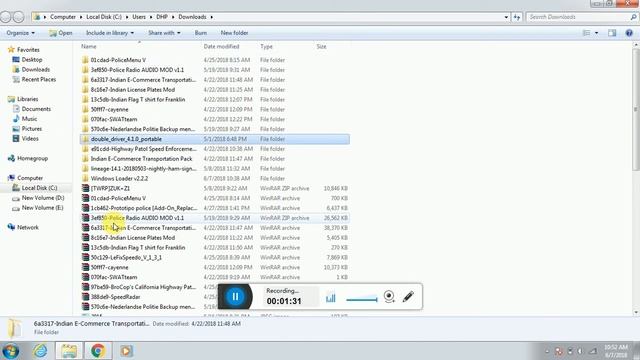Toggle the preview pane button

[612, 33]
